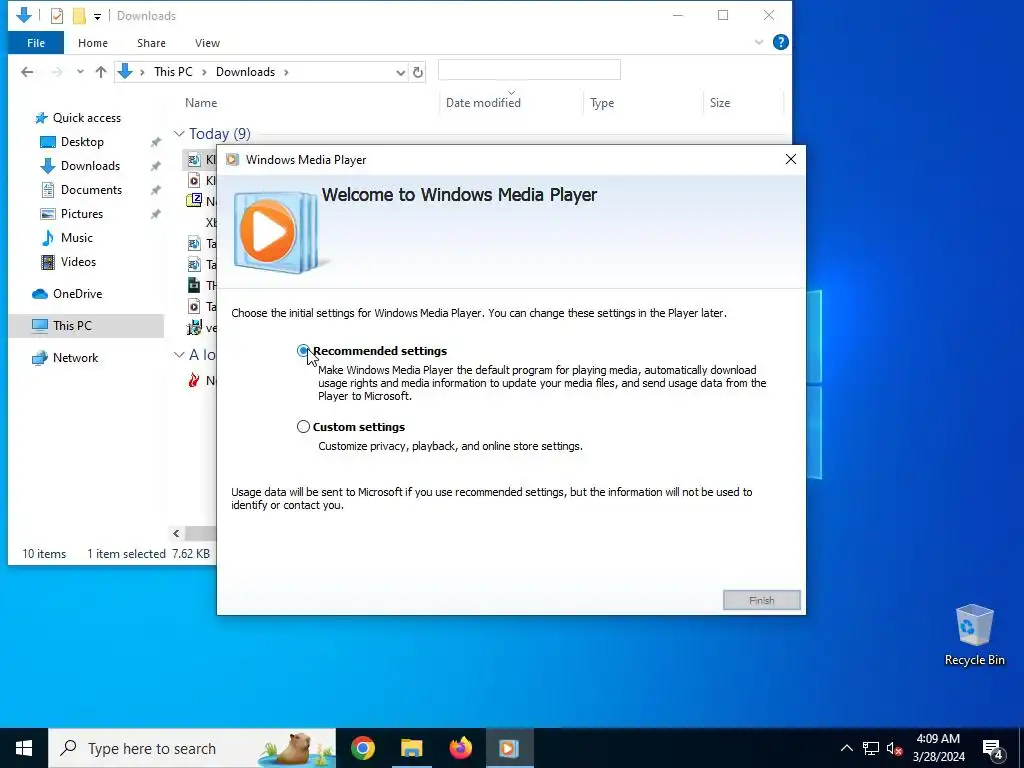Open OneDrive in the navigation pane

pyautogui.click(x=77, y=294)
